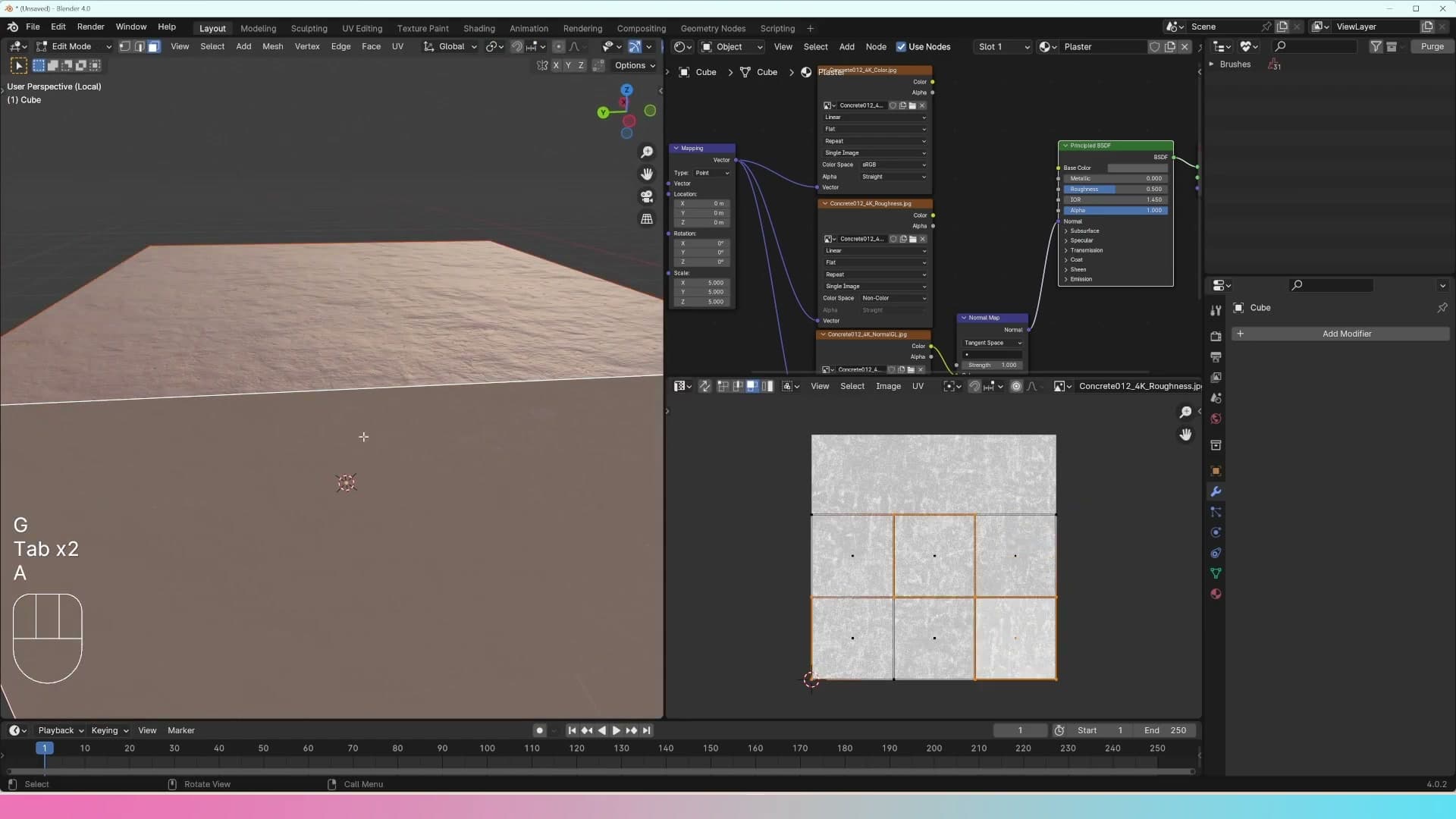Open the Global transform orientation dropdown
1456x819 pixels.
450,47
